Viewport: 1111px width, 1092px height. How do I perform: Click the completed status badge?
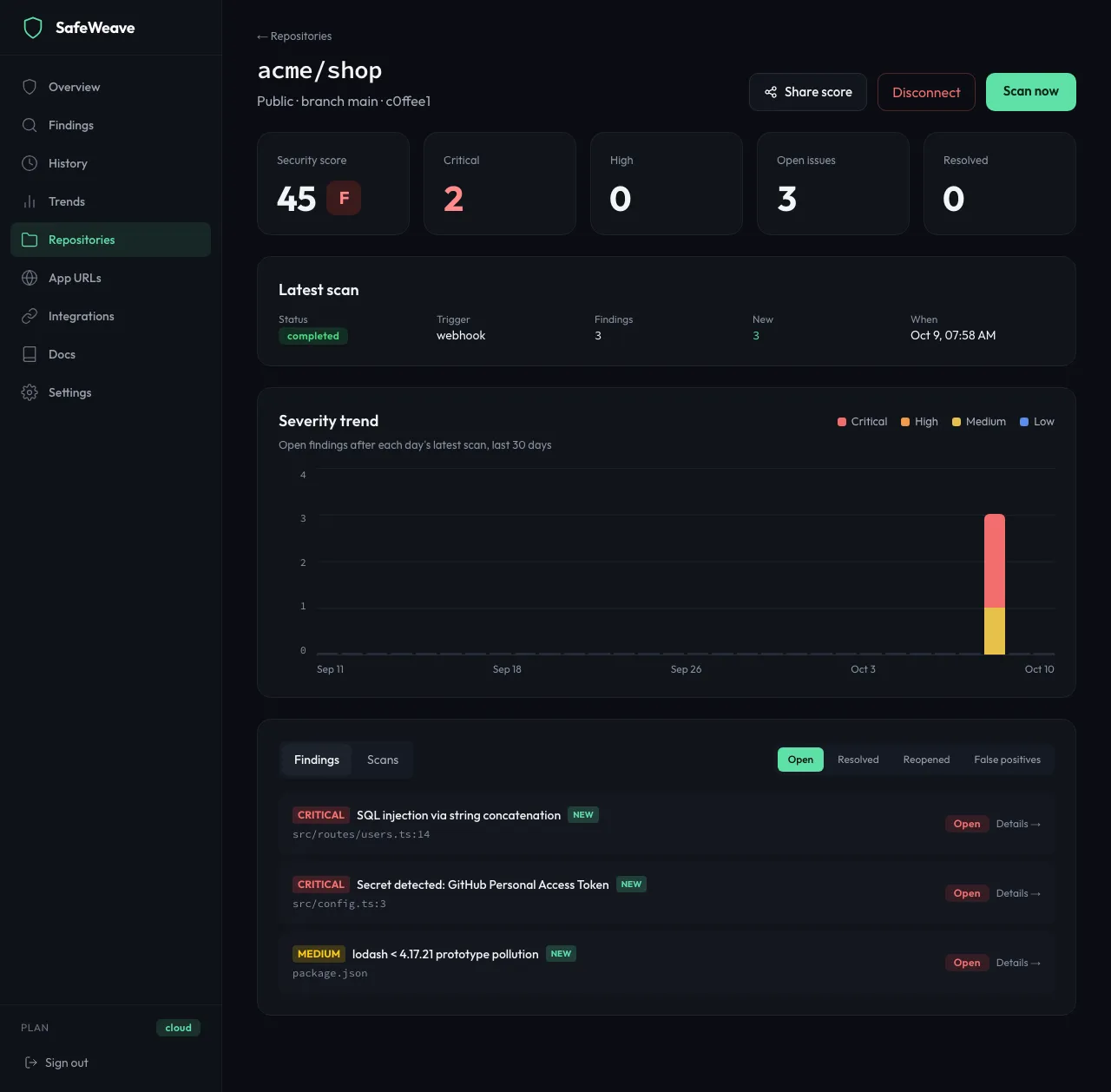[x=313, y=336]
